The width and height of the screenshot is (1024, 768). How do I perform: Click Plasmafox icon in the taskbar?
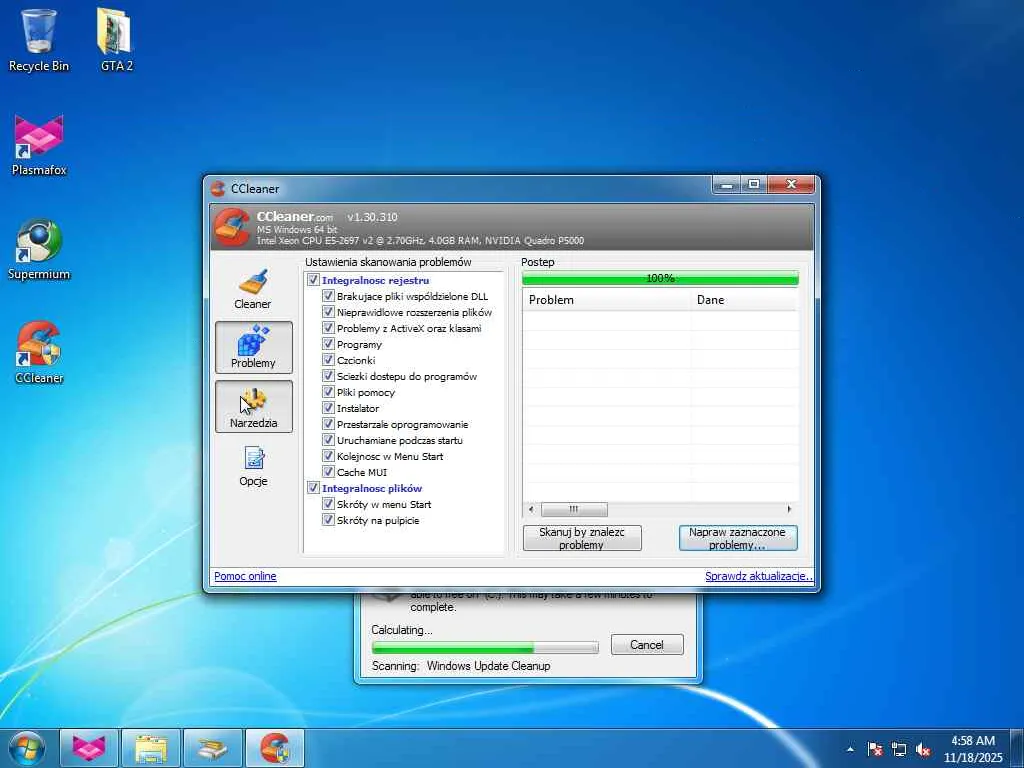[x=89, y=748]
